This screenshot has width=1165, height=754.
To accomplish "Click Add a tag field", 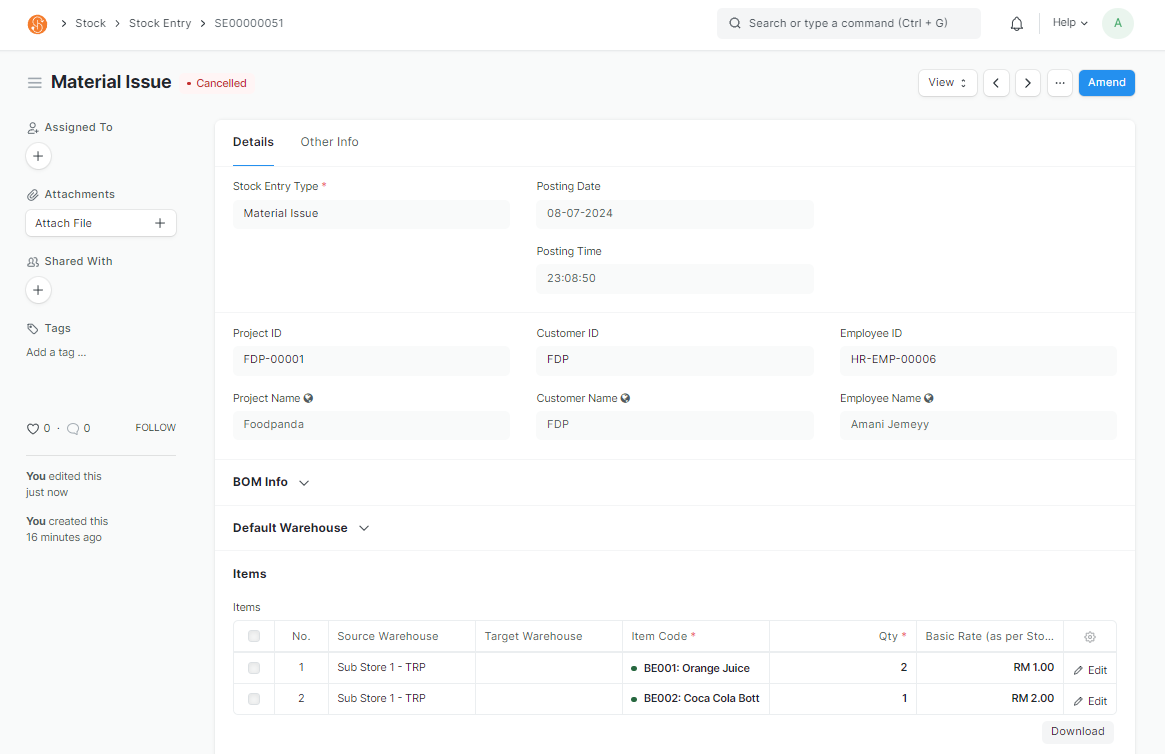I will point(56,353).
